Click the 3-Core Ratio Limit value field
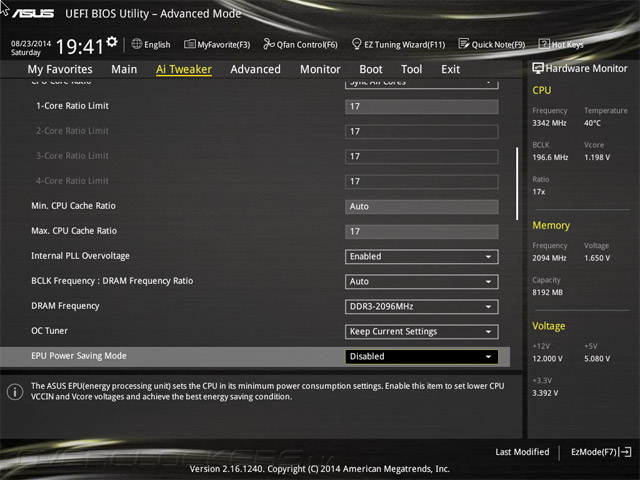 pos(422,156)
